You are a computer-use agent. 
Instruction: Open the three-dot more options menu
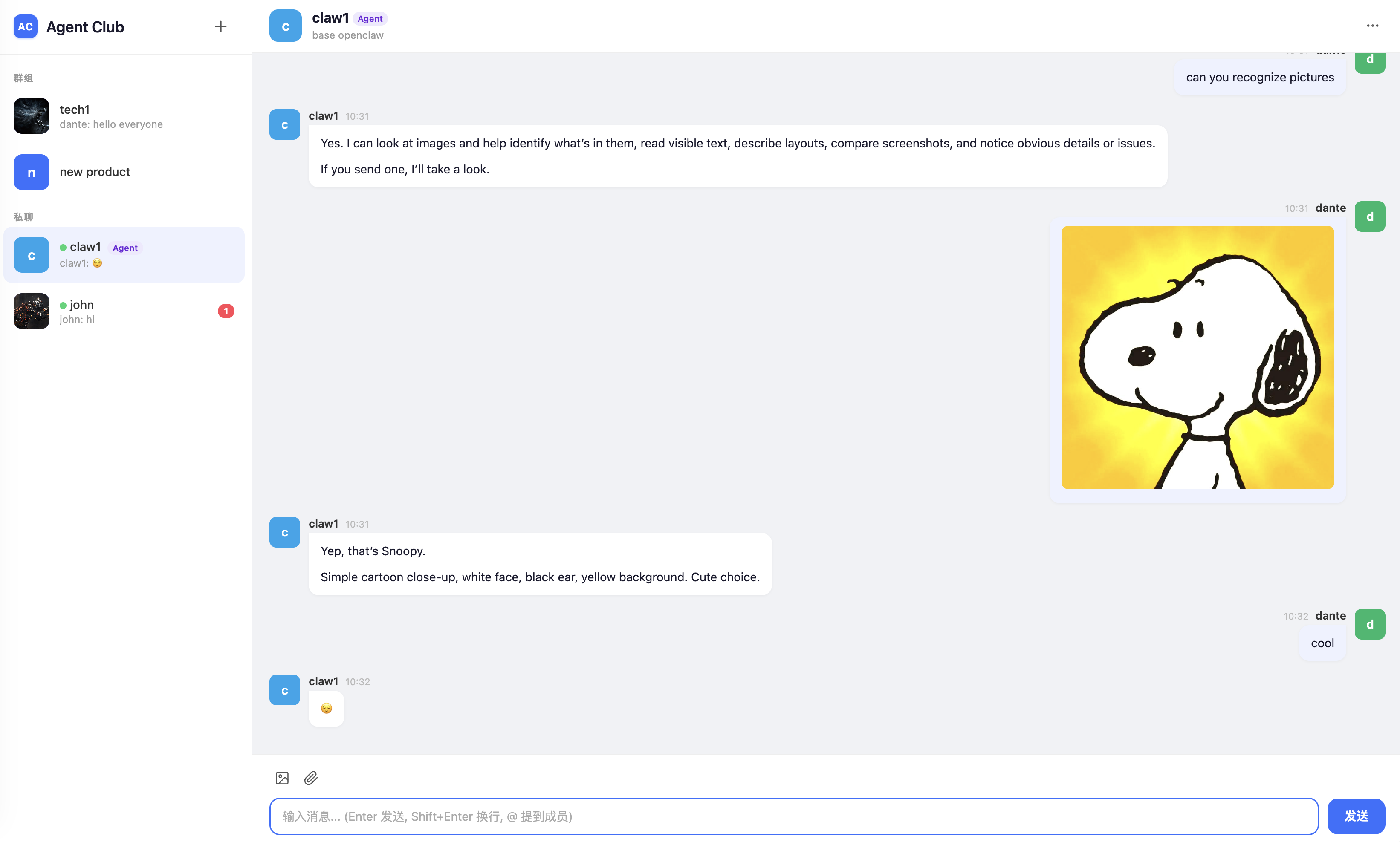pyautogui.click(x=1372, y=26)
